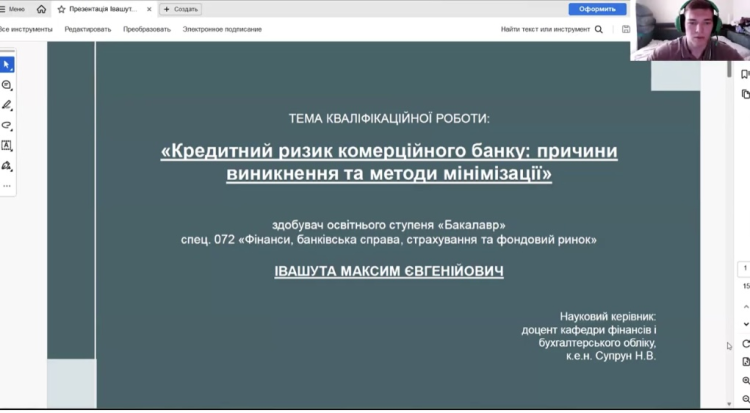Go to previous page with up chevron

coord(745,304)
